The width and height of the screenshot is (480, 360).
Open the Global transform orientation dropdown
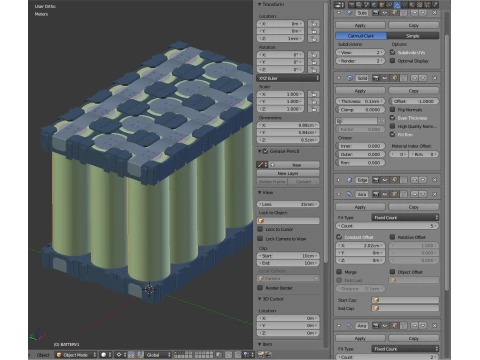(158, 355)
